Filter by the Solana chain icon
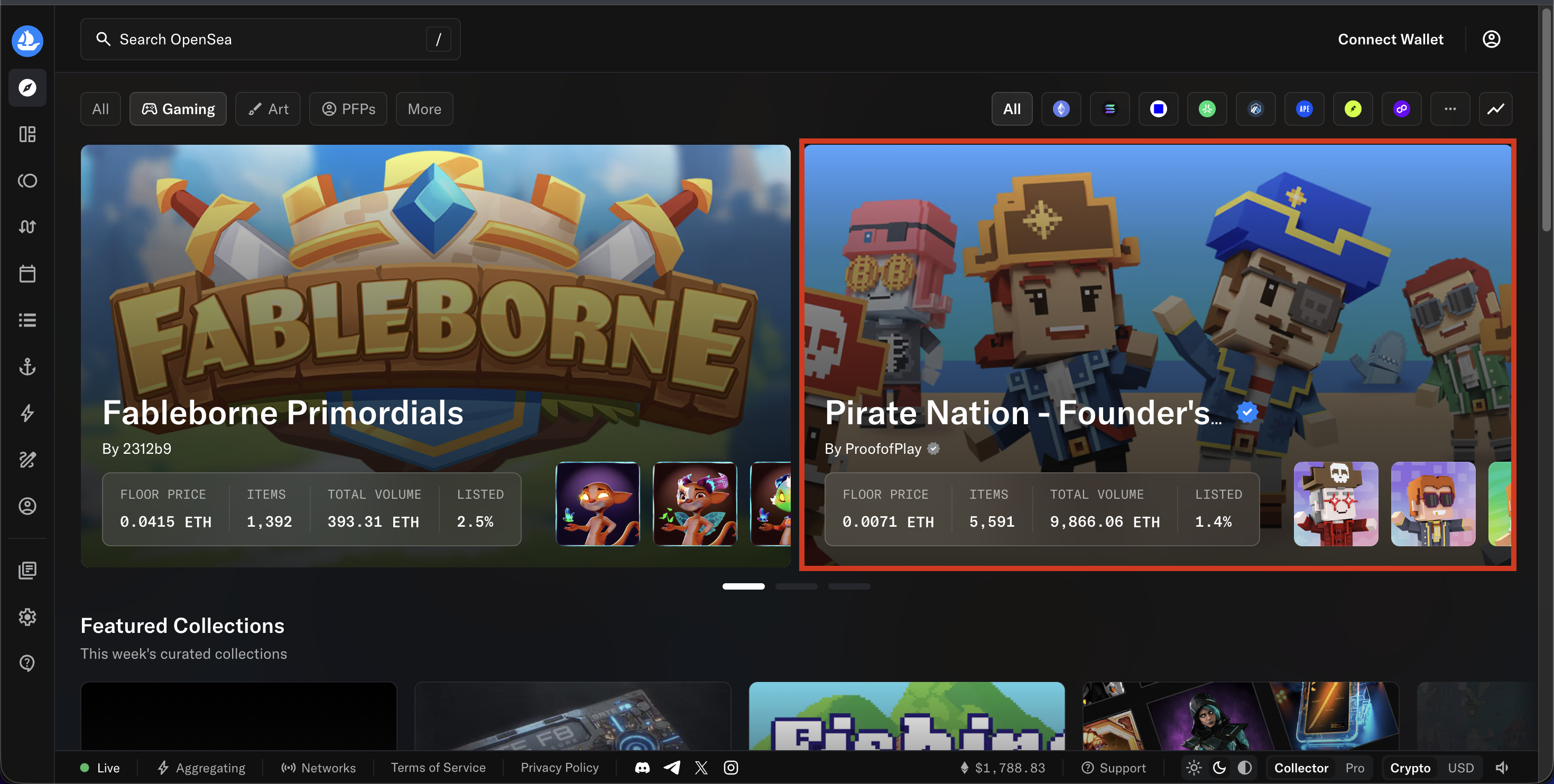 point(1109,109)
